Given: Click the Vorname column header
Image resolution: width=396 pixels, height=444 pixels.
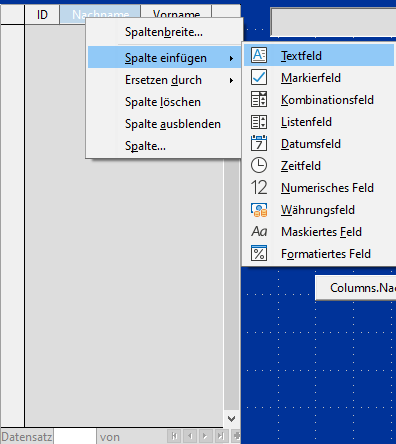Looking at the screenshot, I should tap(176, 14).
